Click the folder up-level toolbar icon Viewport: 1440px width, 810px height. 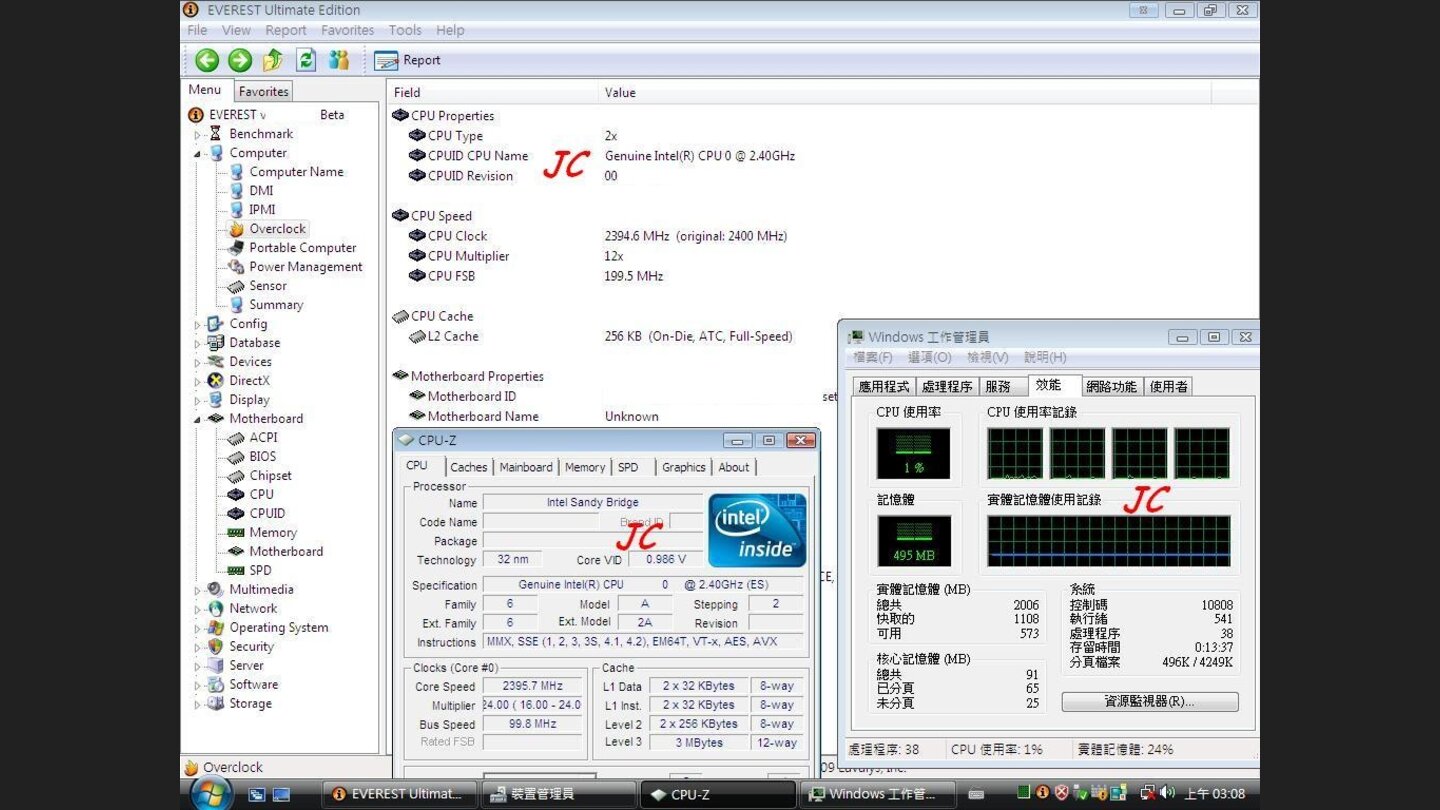tap(273, 60)
